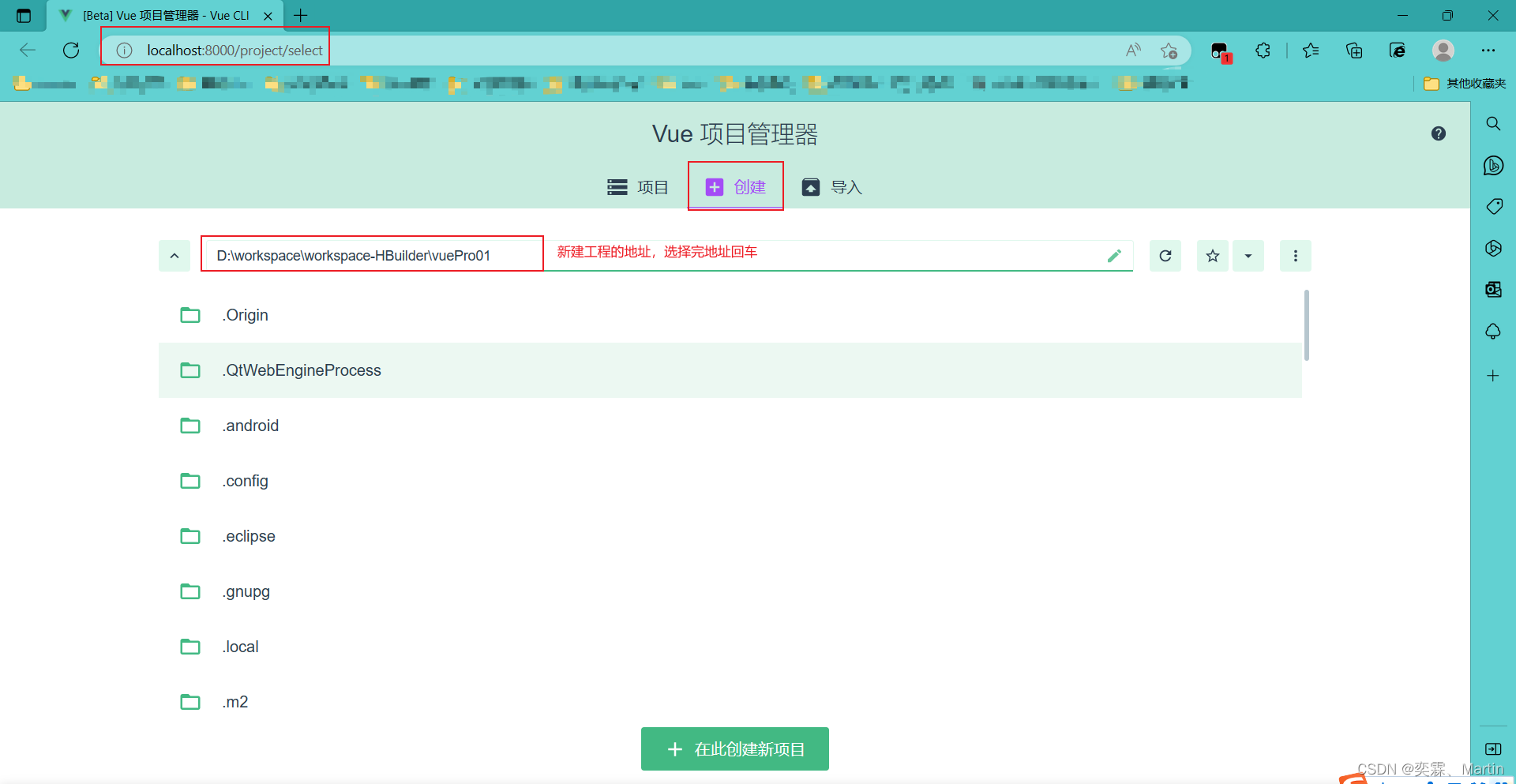Open the .m2 folder

(x=730, y=702)
